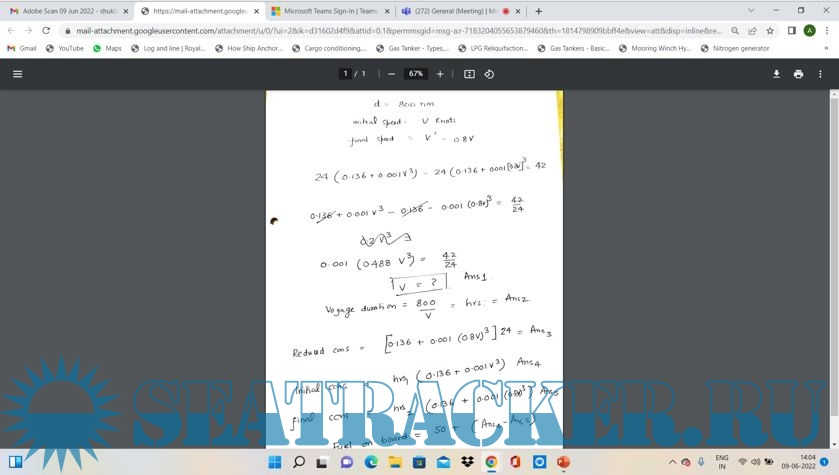Click the zoom in plus button

coord(440,74)
